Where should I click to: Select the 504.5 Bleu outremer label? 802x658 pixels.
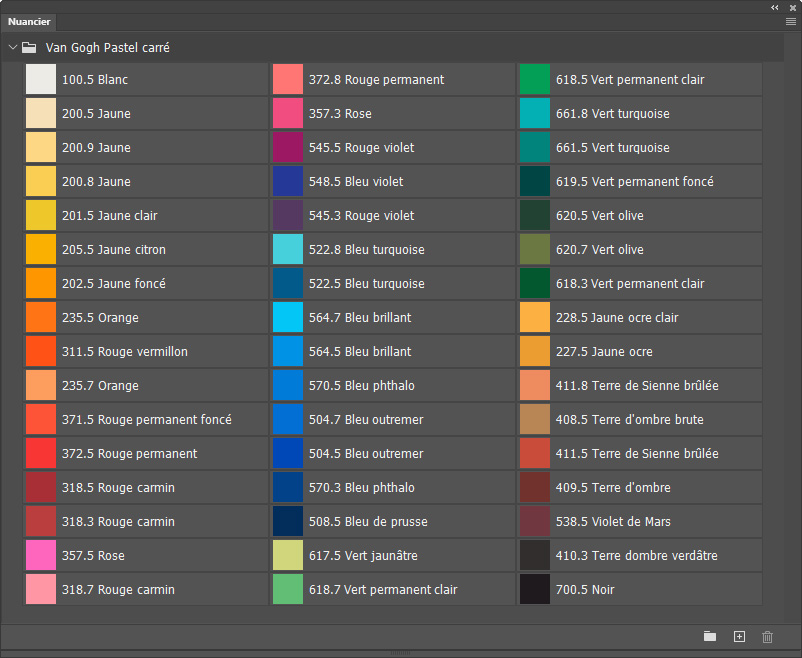click(x=366, y=453)
